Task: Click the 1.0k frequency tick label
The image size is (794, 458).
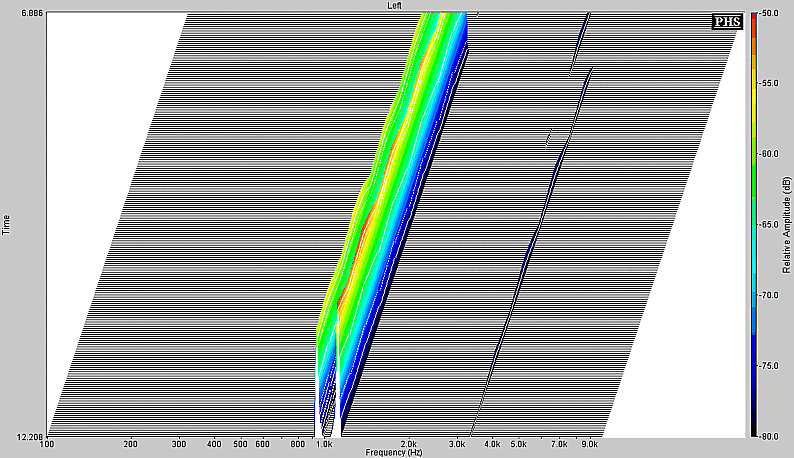Action: 324,444
